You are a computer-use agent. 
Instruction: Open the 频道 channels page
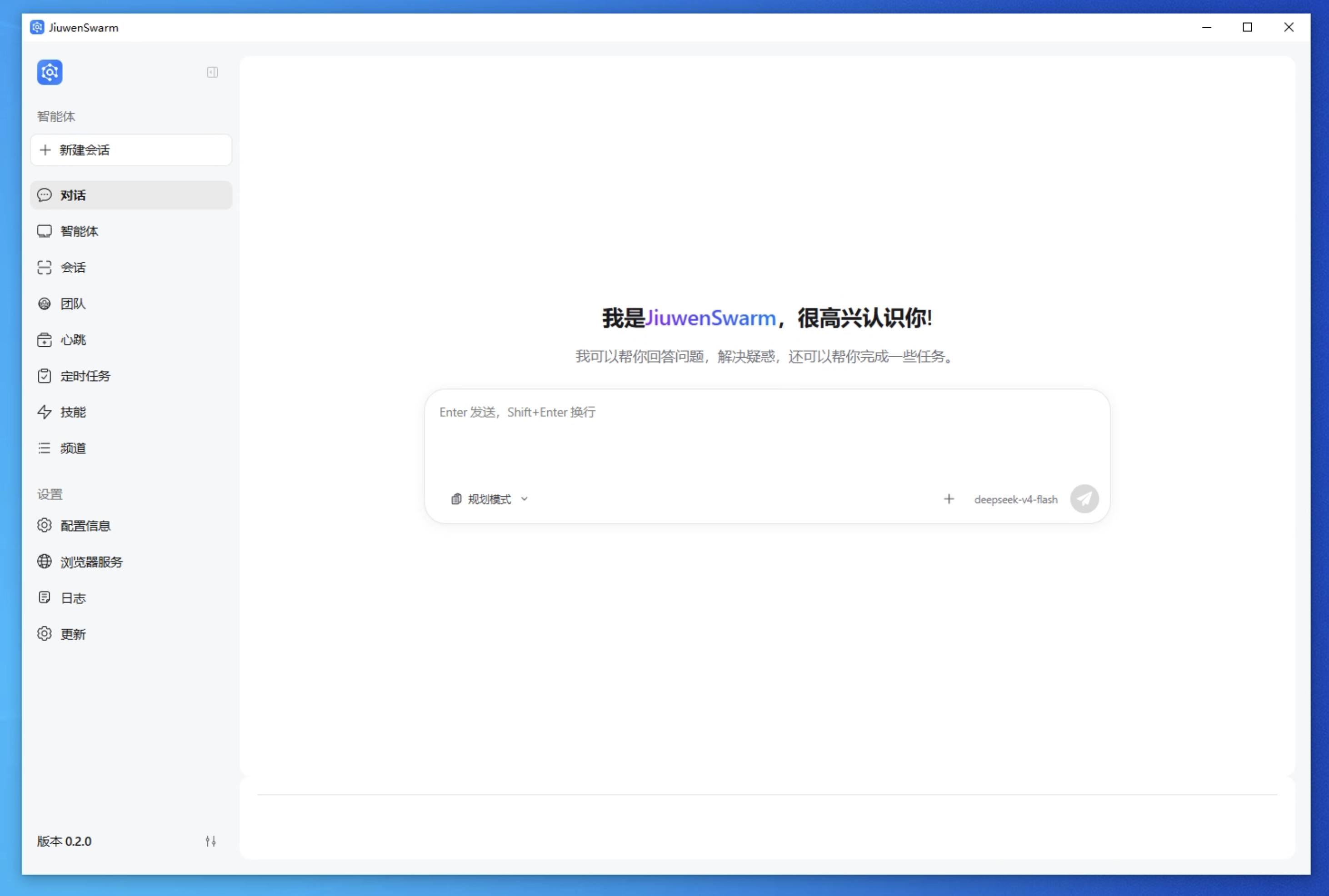[x=131, y=448]
